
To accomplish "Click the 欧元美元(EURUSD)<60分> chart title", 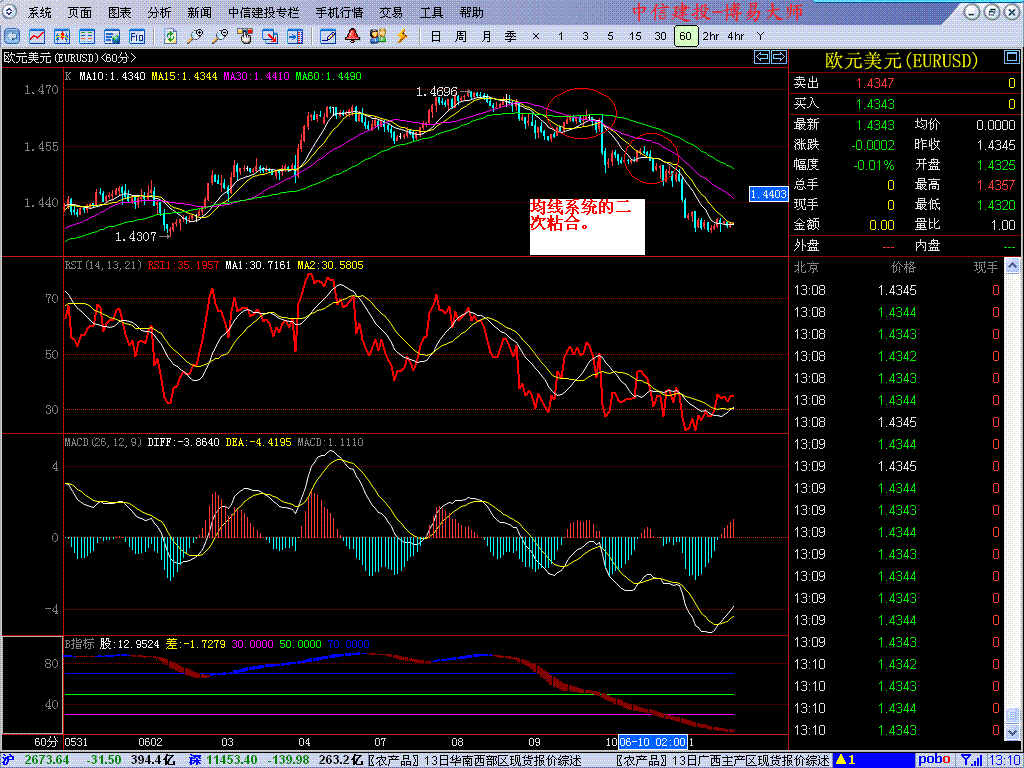I will [x=70, y=57].
